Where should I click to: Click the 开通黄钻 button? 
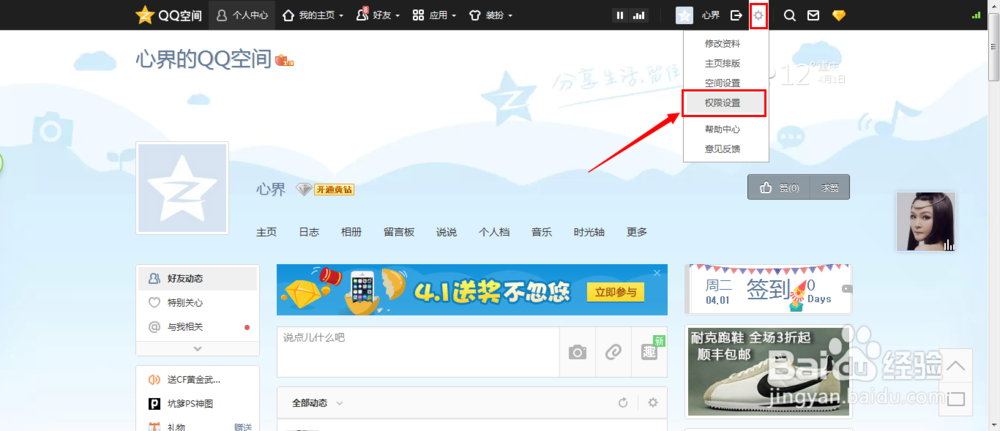click(x=334, y=189)
